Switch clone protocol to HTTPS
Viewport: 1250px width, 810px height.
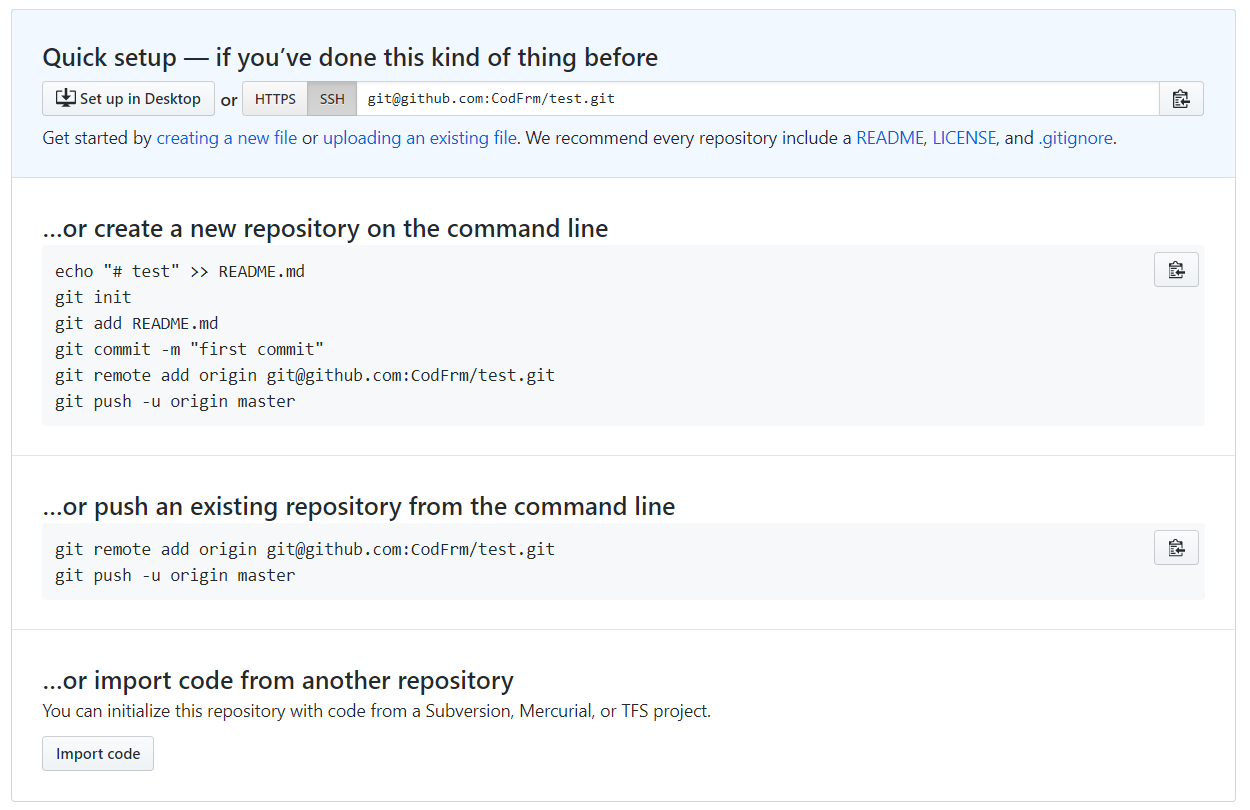tap(275, 99)
